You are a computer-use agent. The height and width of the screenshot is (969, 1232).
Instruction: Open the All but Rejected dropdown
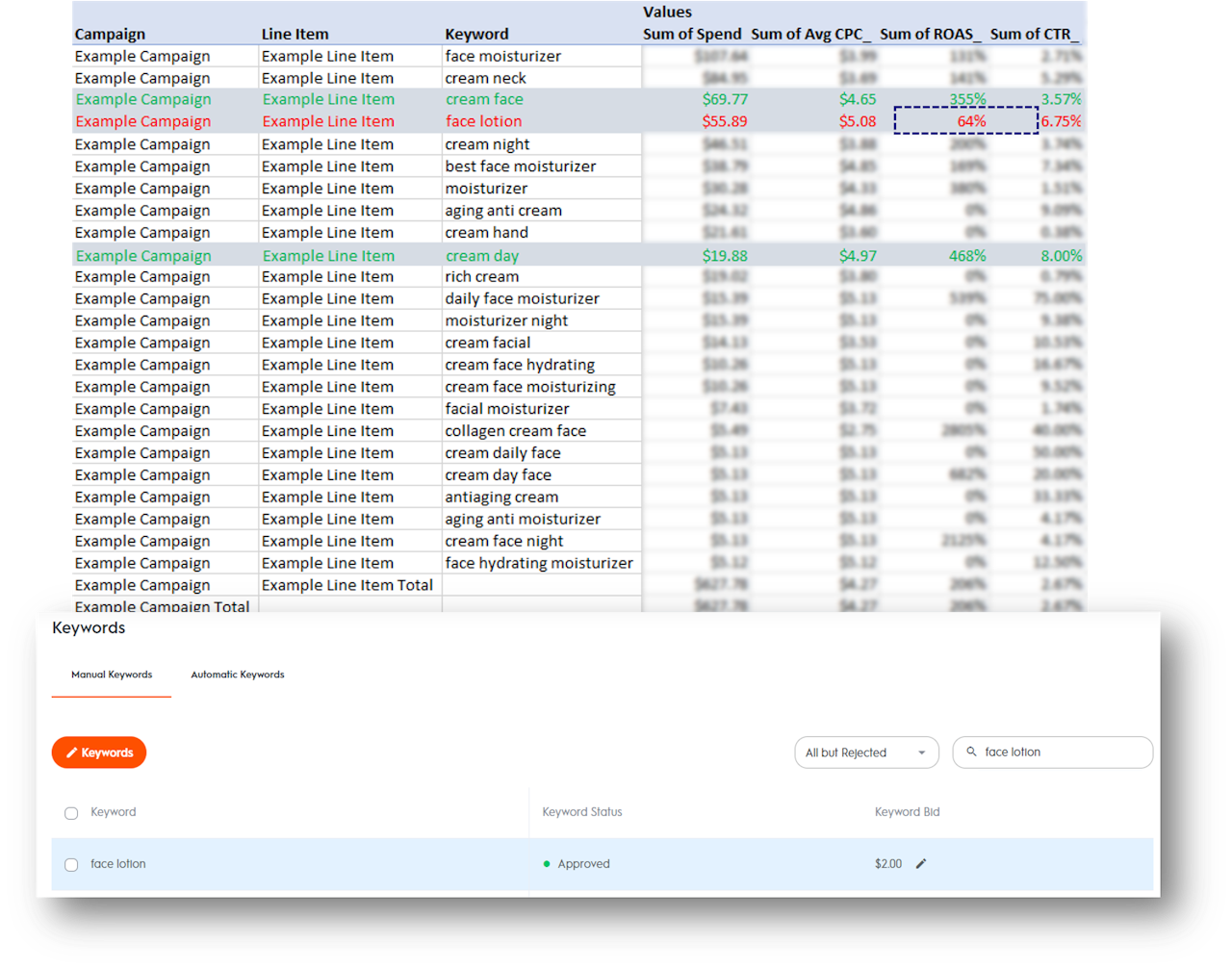[866, 752]
